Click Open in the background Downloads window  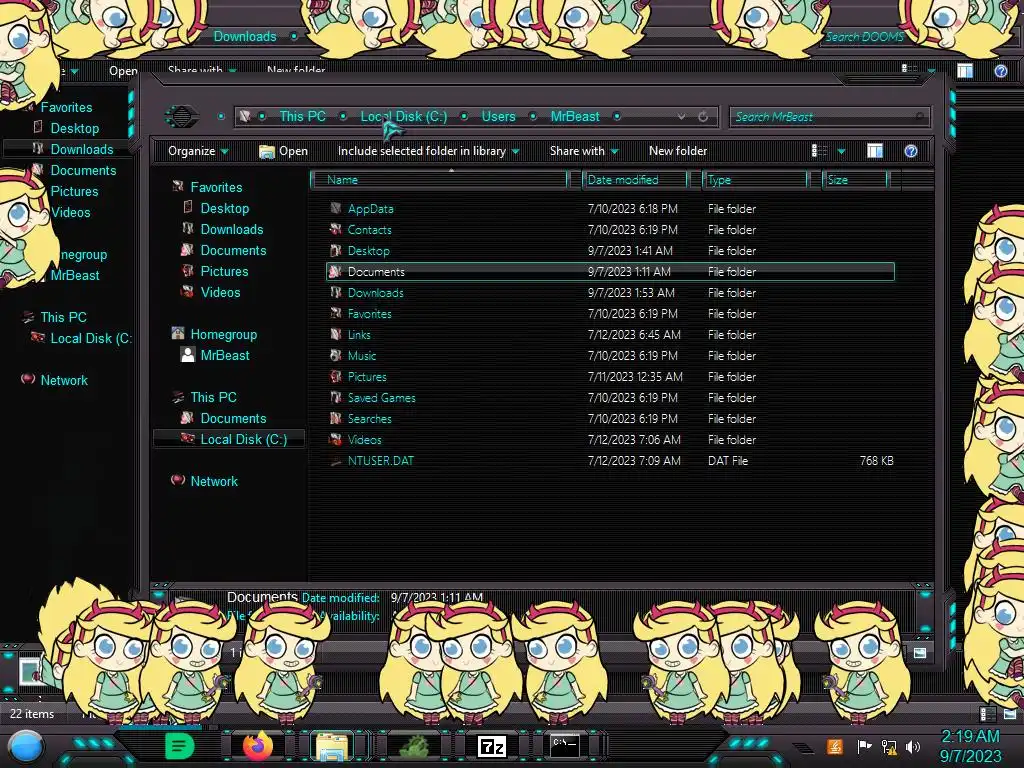click(123, 71)
